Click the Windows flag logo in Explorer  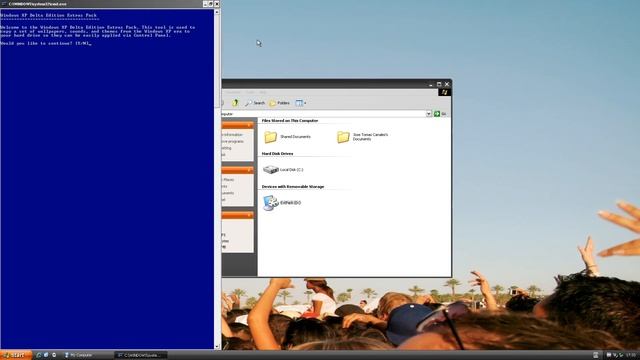pos(444,92)
